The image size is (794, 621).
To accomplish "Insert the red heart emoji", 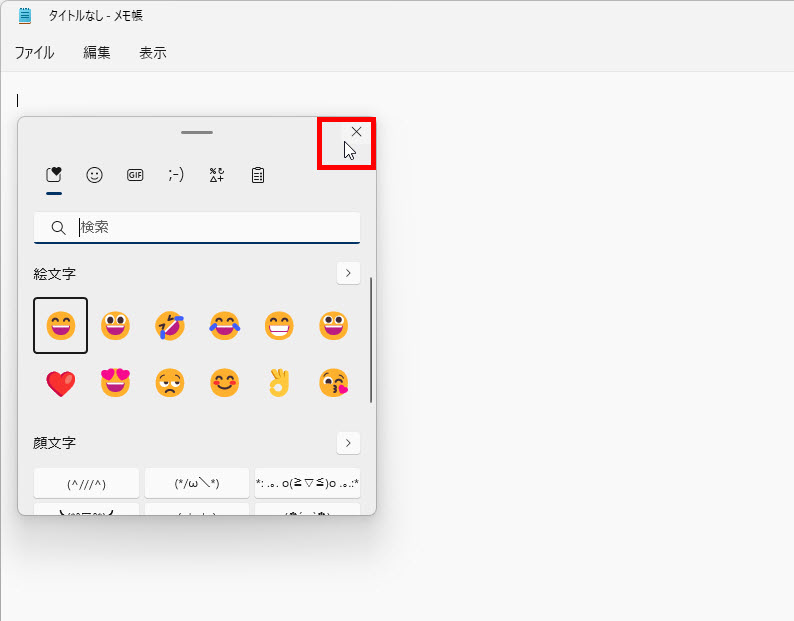I will (x=60, y=383).
